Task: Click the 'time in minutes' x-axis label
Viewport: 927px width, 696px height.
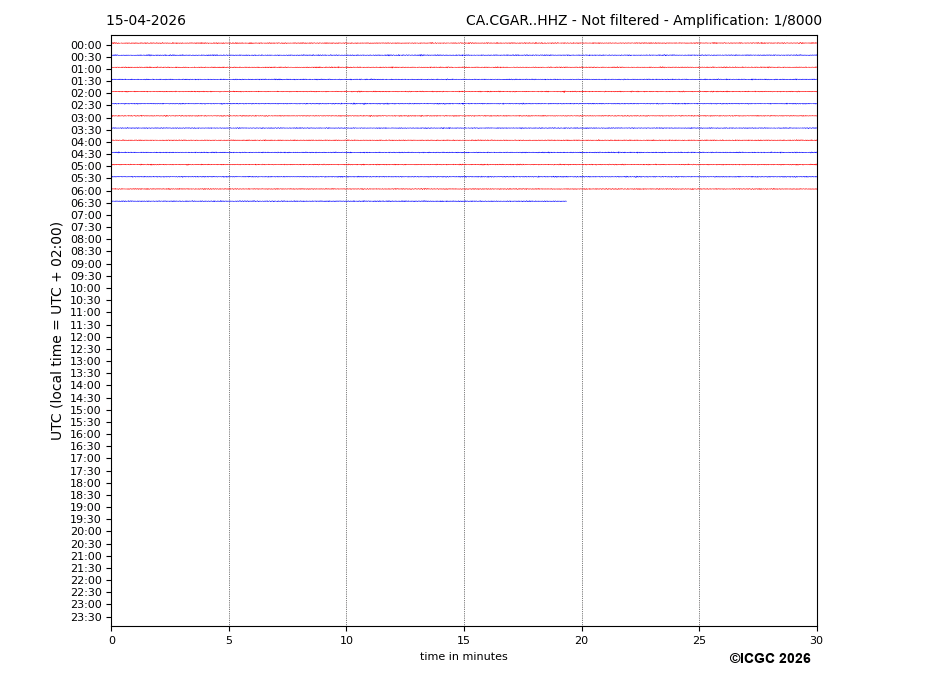Action: coord(463,657)
